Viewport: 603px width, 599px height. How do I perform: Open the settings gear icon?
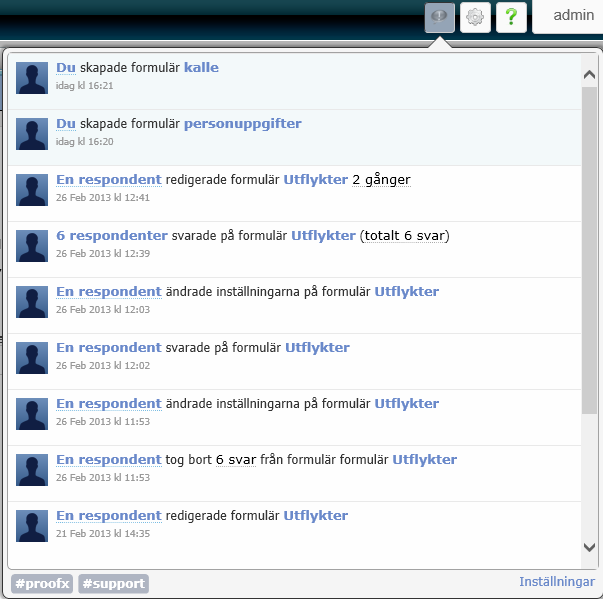(476, 18)
